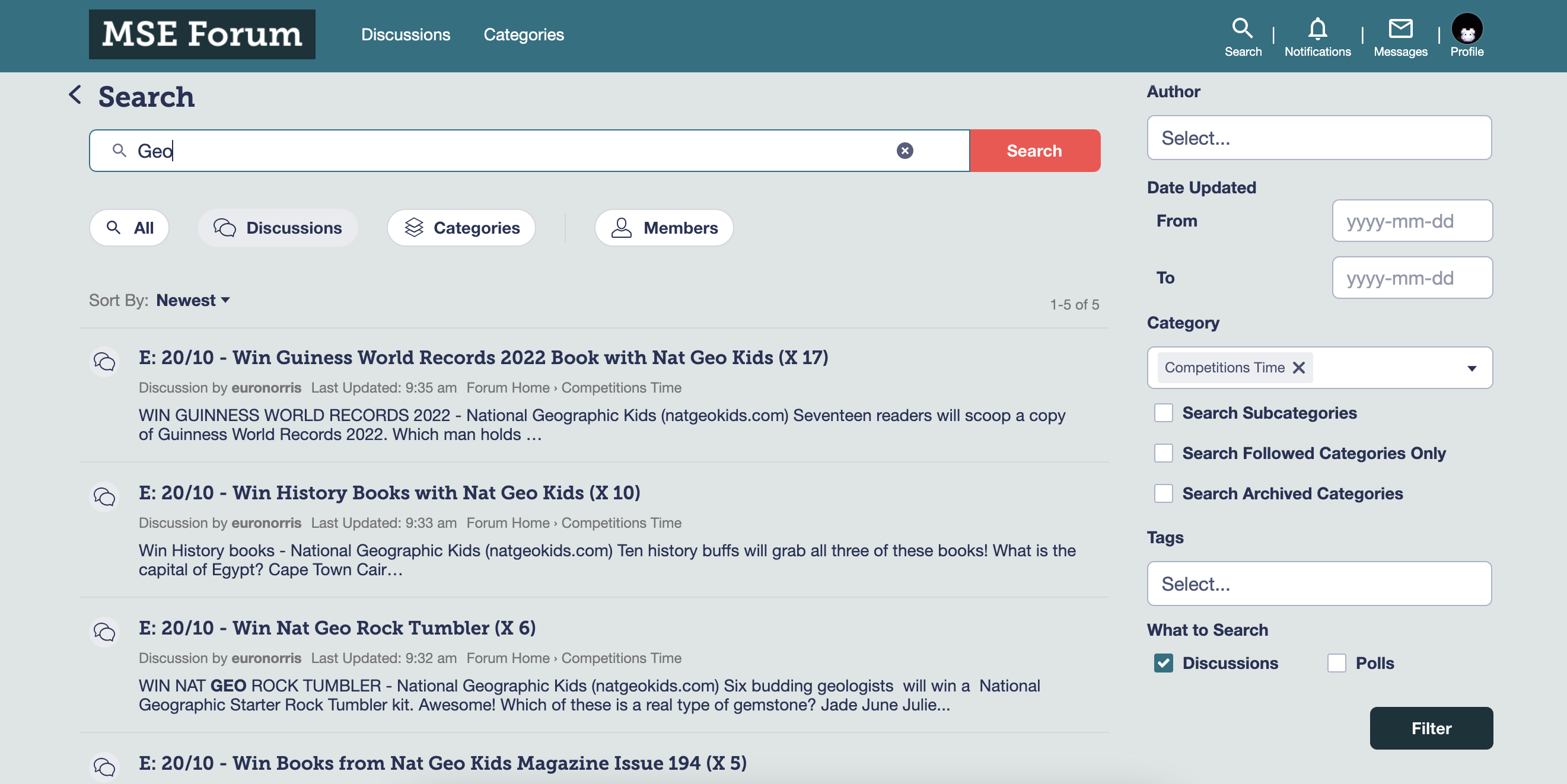The width and height of the screenshot is (1567, 784).
Task: Open the Sort By Newest dropdown
Action: point(193,301)
